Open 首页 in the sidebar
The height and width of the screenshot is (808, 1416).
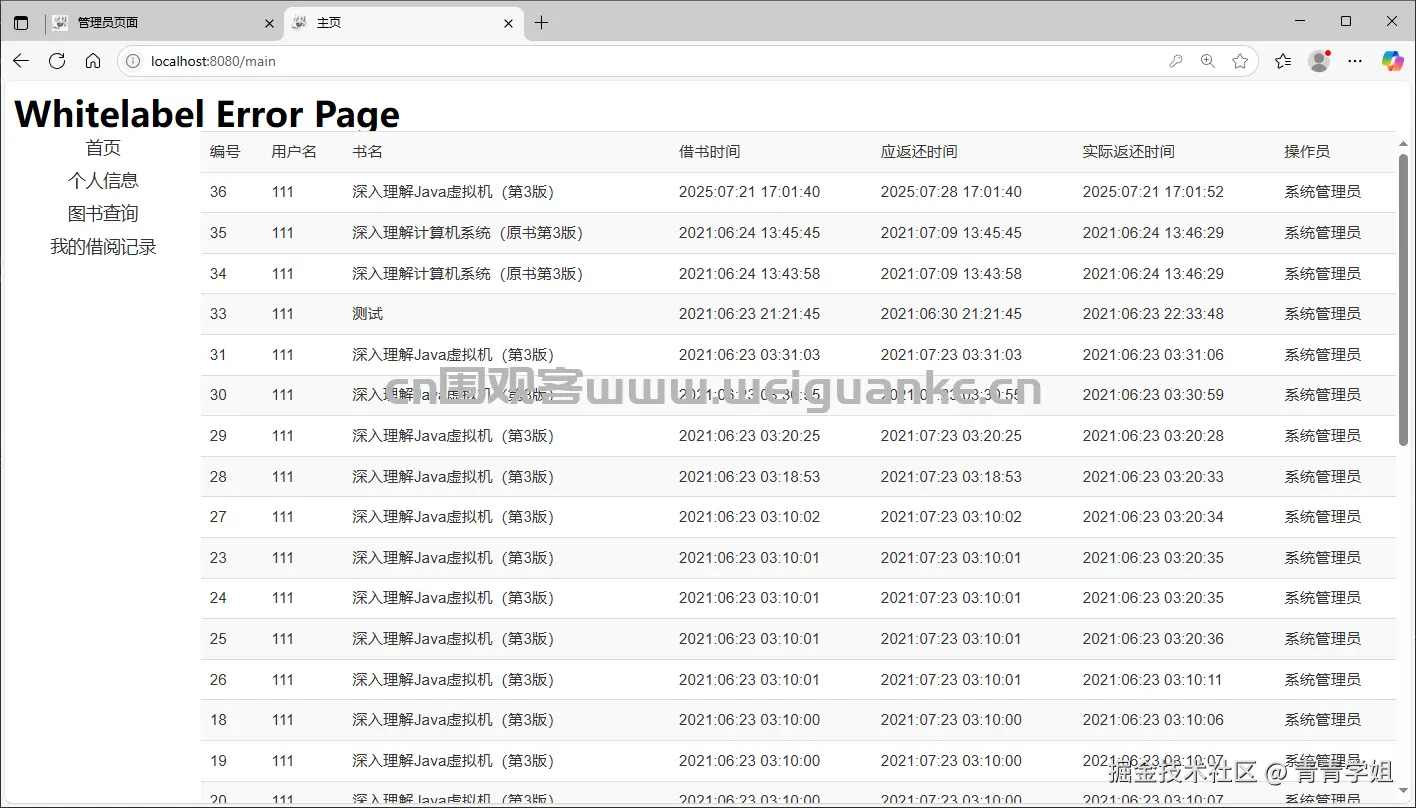(x=103, y=148)
